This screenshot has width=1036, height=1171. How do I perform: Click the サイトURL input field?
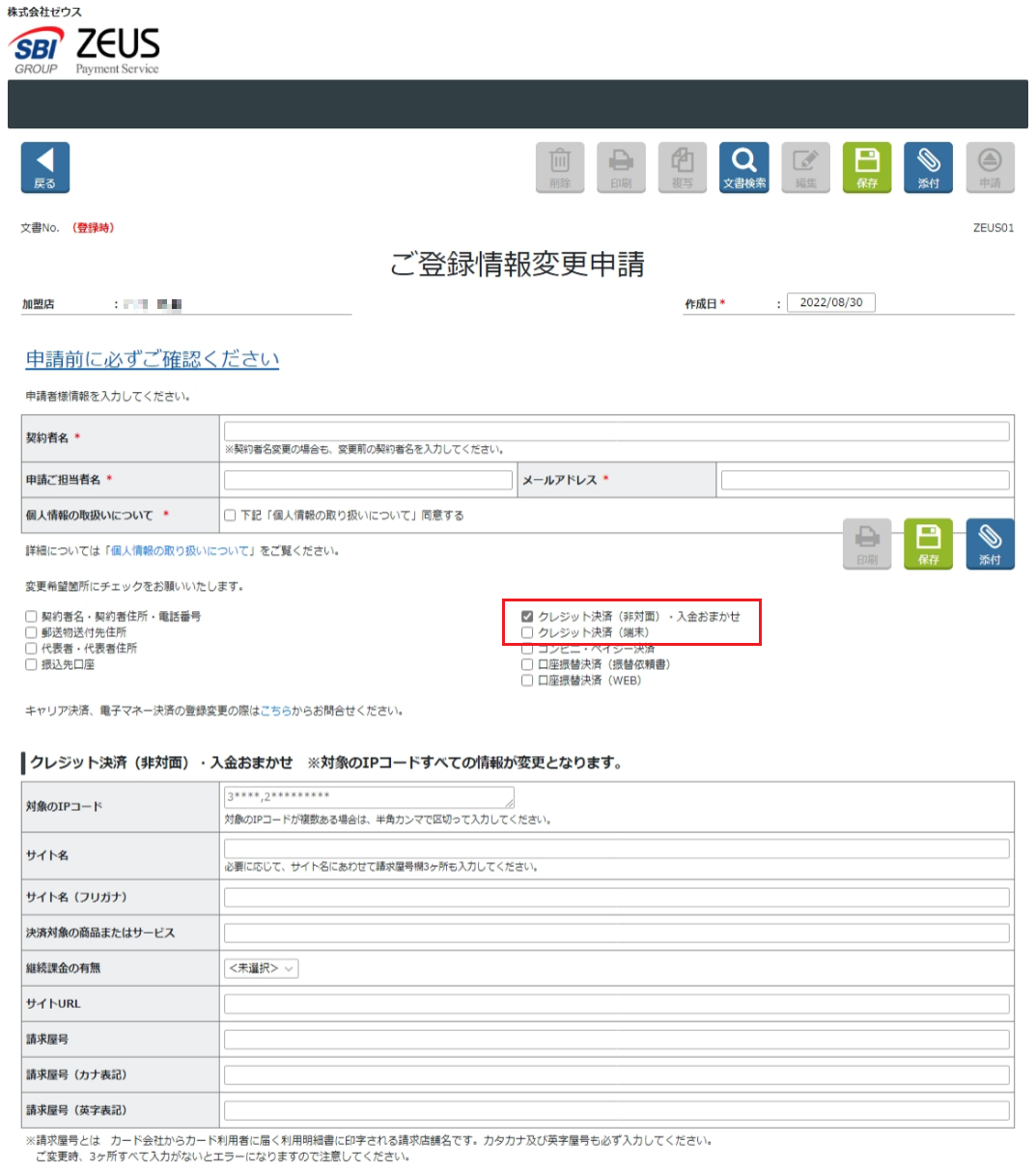pyautogui.click(x=616, y=1004)
